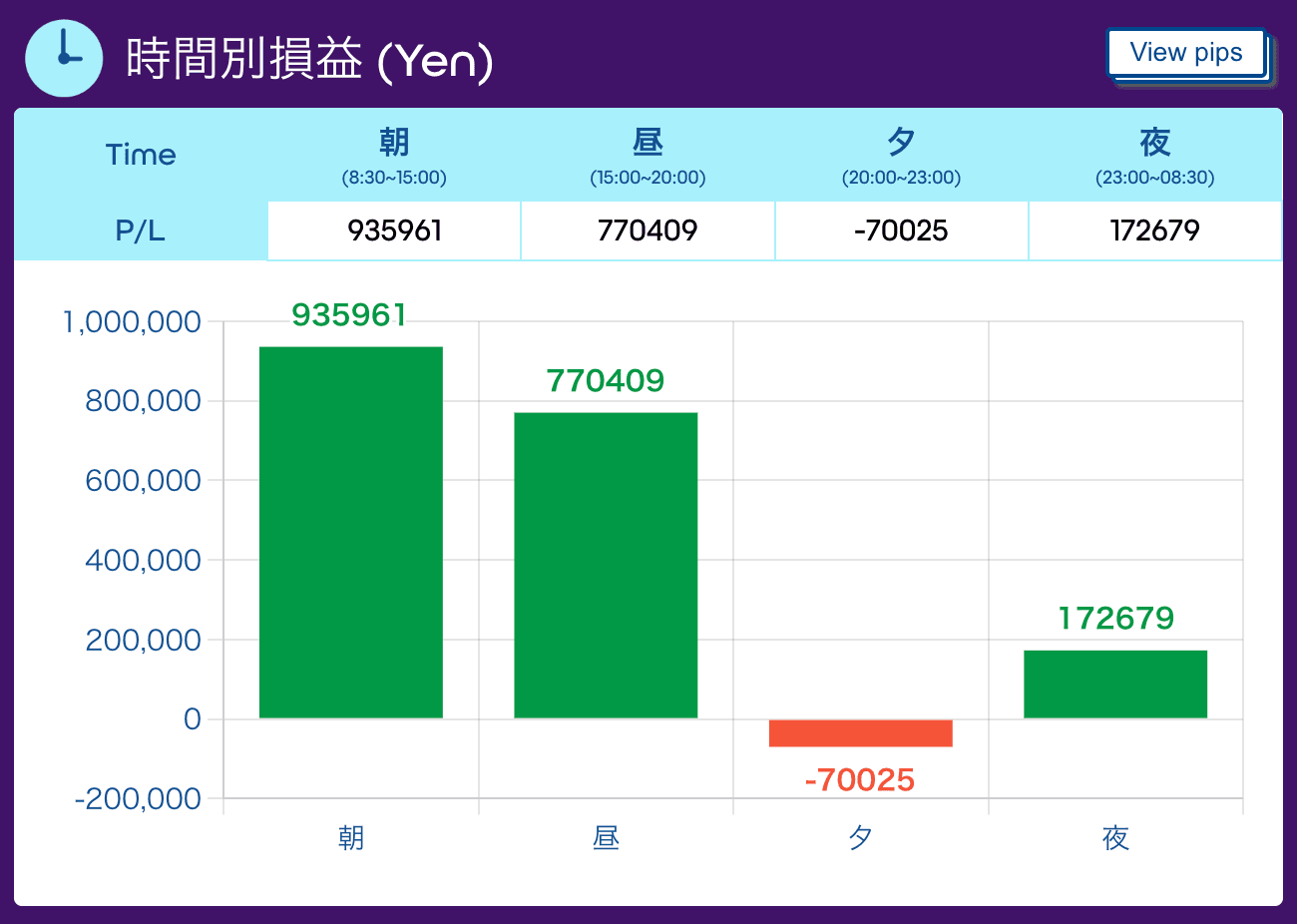Click the 935961 table cell
Image resolution: width=1297 pixels, height=924 pixels.
point(394,231)
